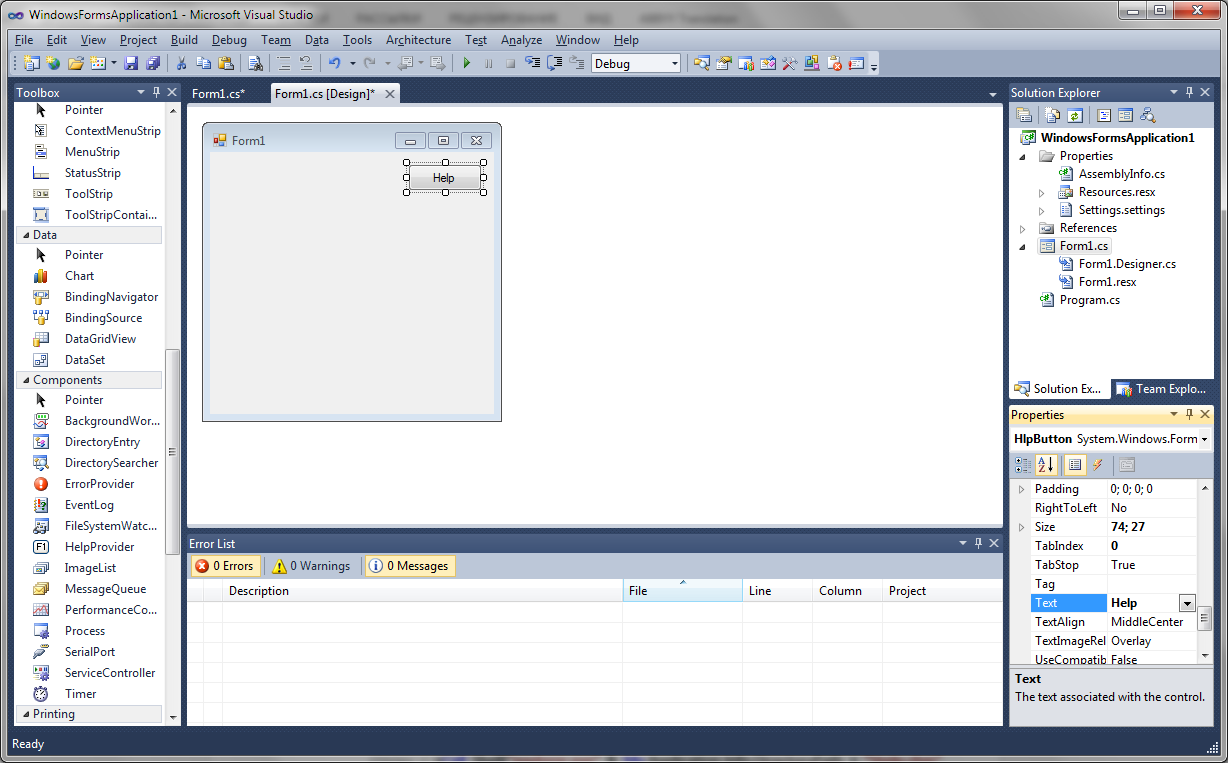Screen dimensions: 1228x763
Task: Switch to the Form1.cs tab
Action: (x=219, y=93)
